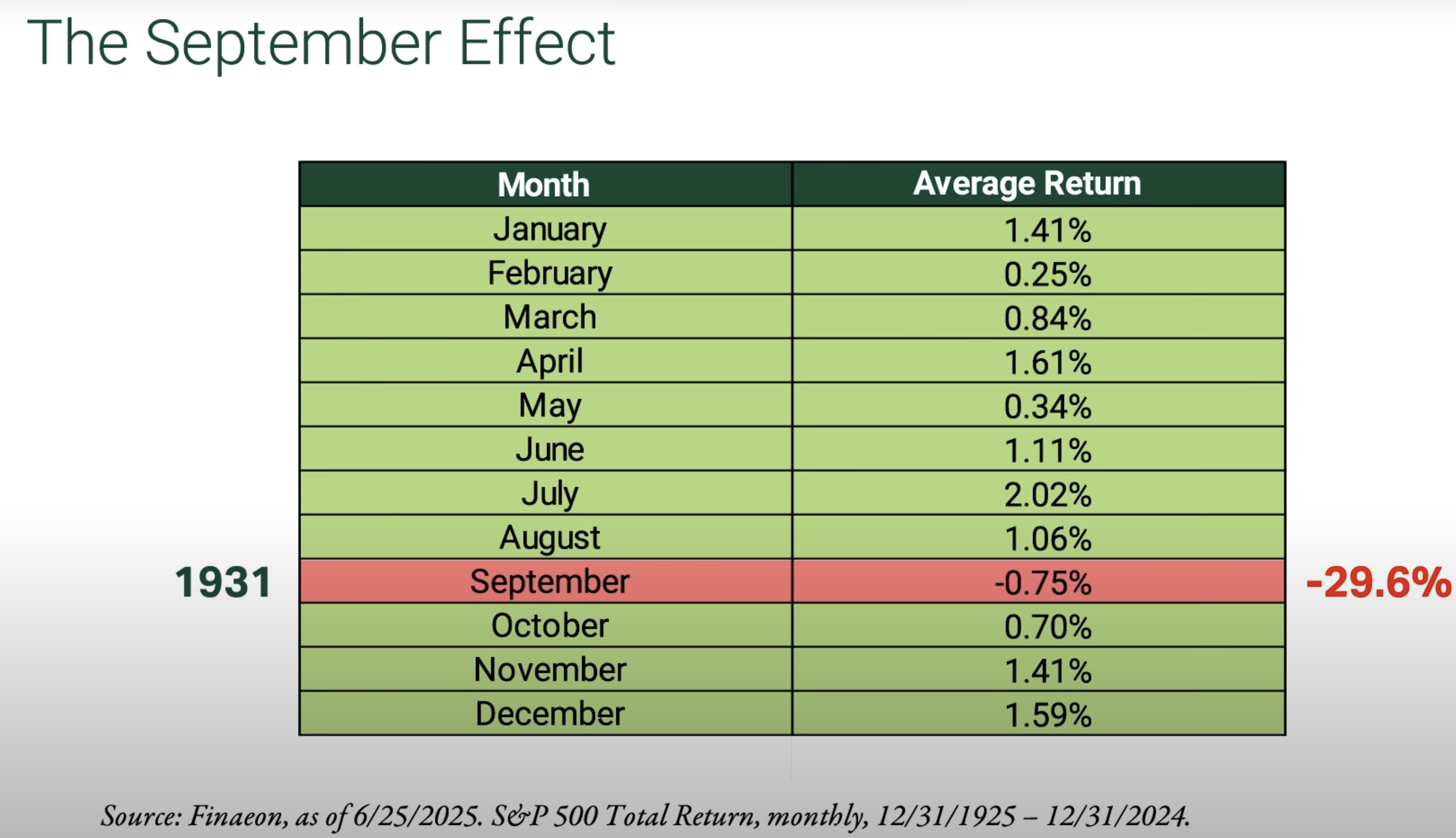Click the "Average Return" column header
1456x838 pixels.
tap(1026, 184)
